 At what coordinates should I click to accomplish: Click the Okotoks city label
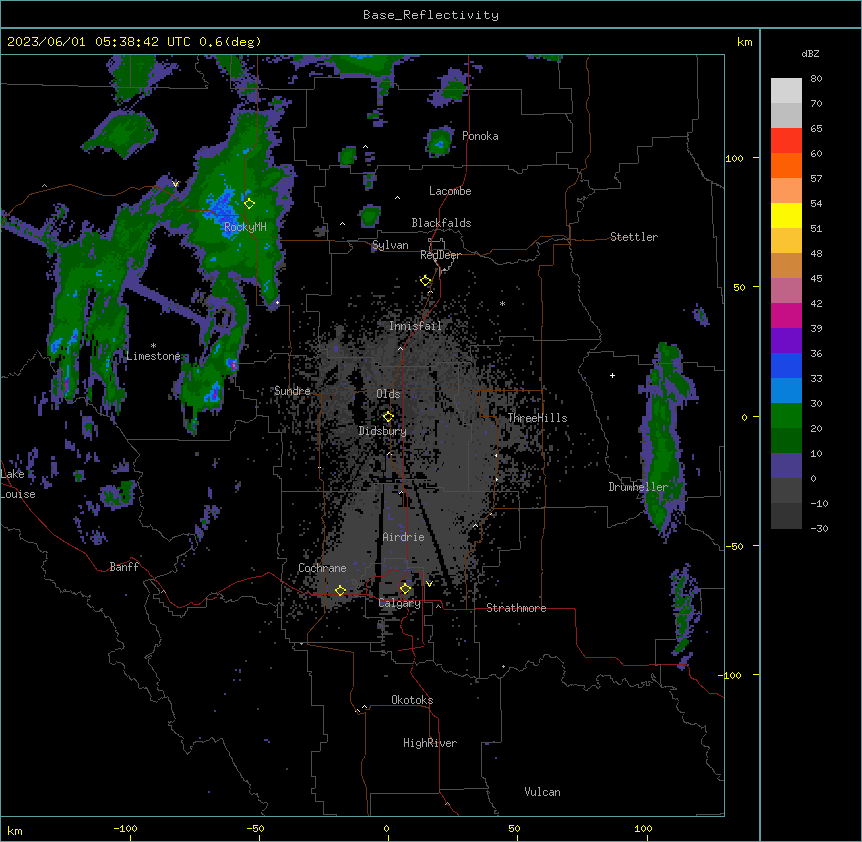point(412,700)
